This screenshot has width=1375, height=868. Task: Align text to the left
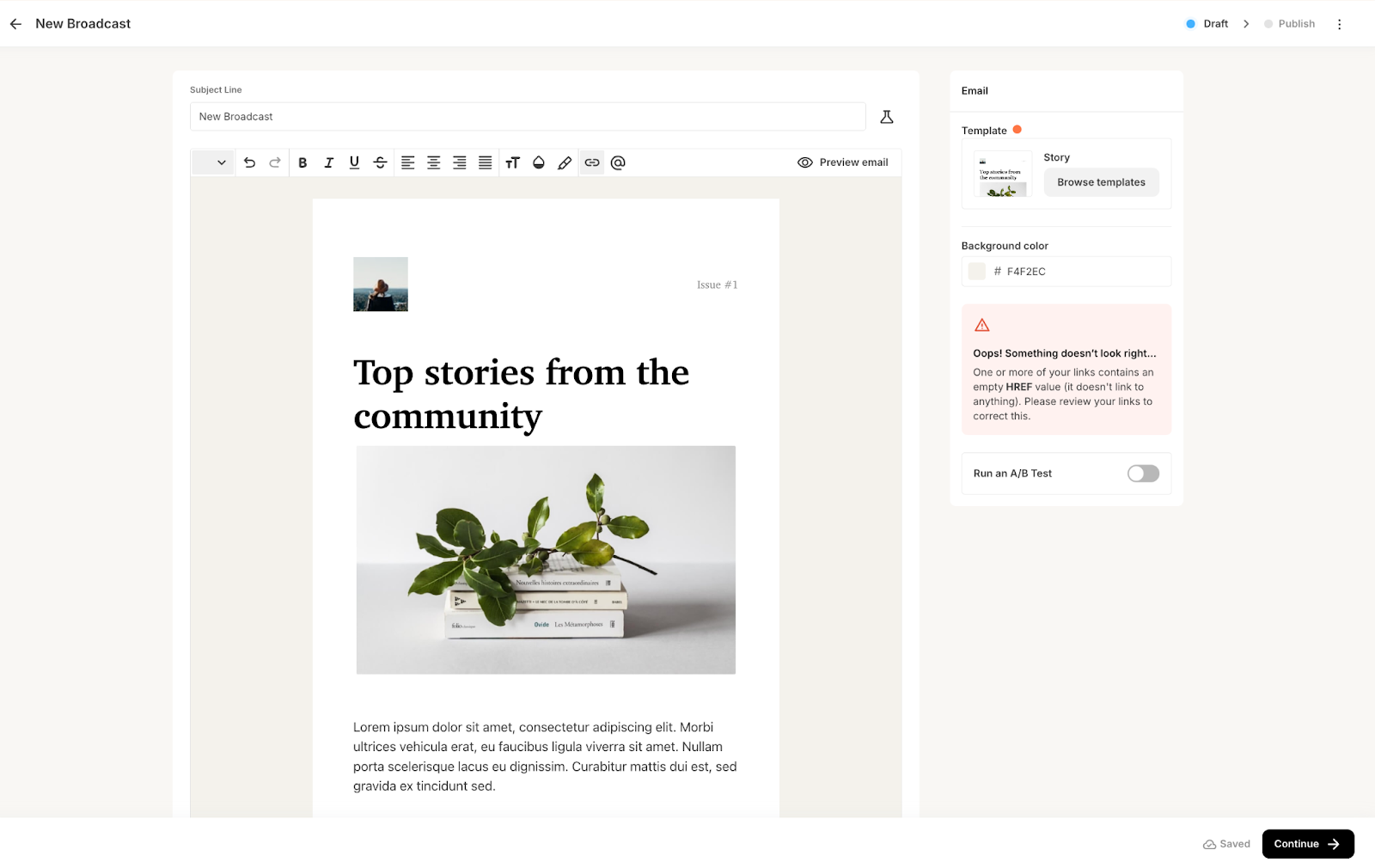(408, 162)
